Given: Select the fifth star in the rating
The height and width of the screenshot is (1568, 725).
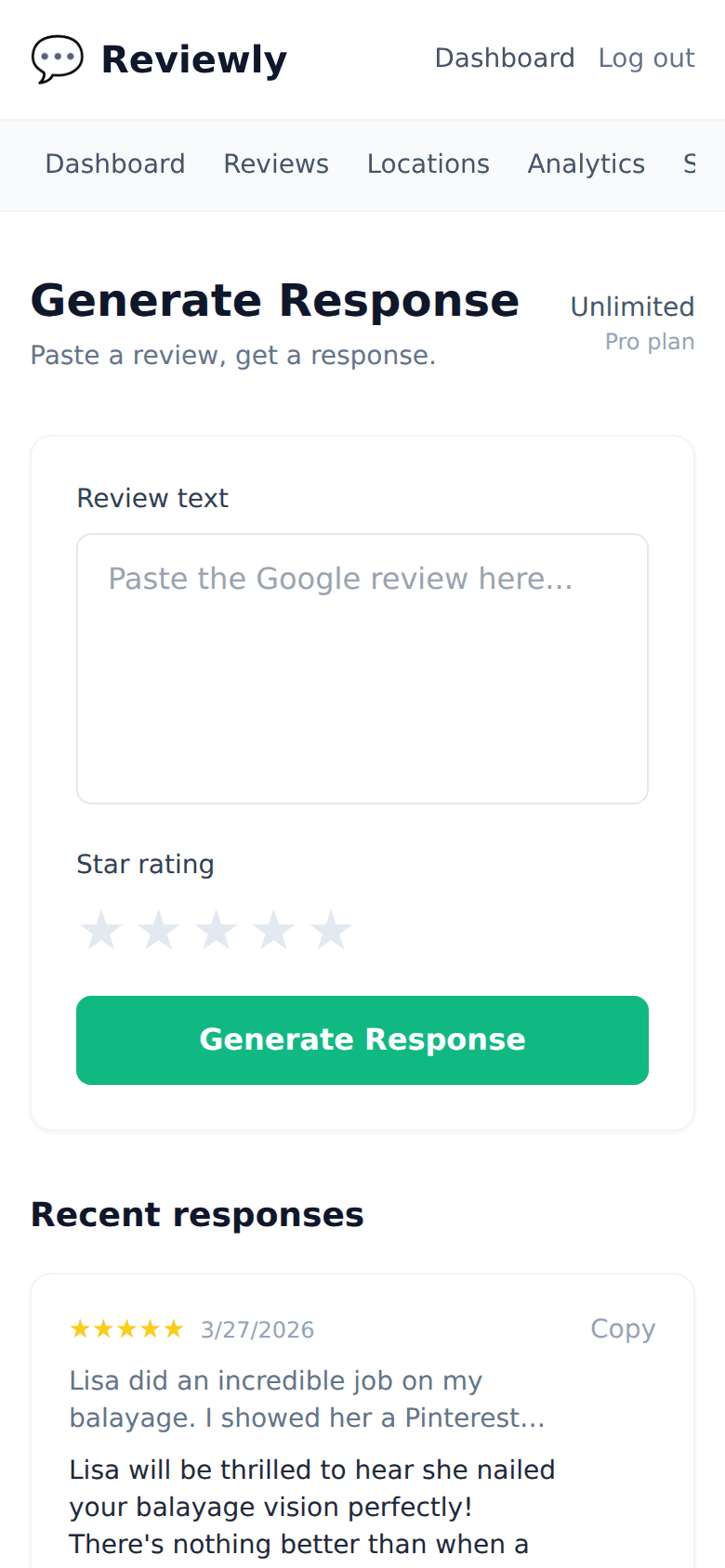Looking at the screenshot, I should click(332, 928).
